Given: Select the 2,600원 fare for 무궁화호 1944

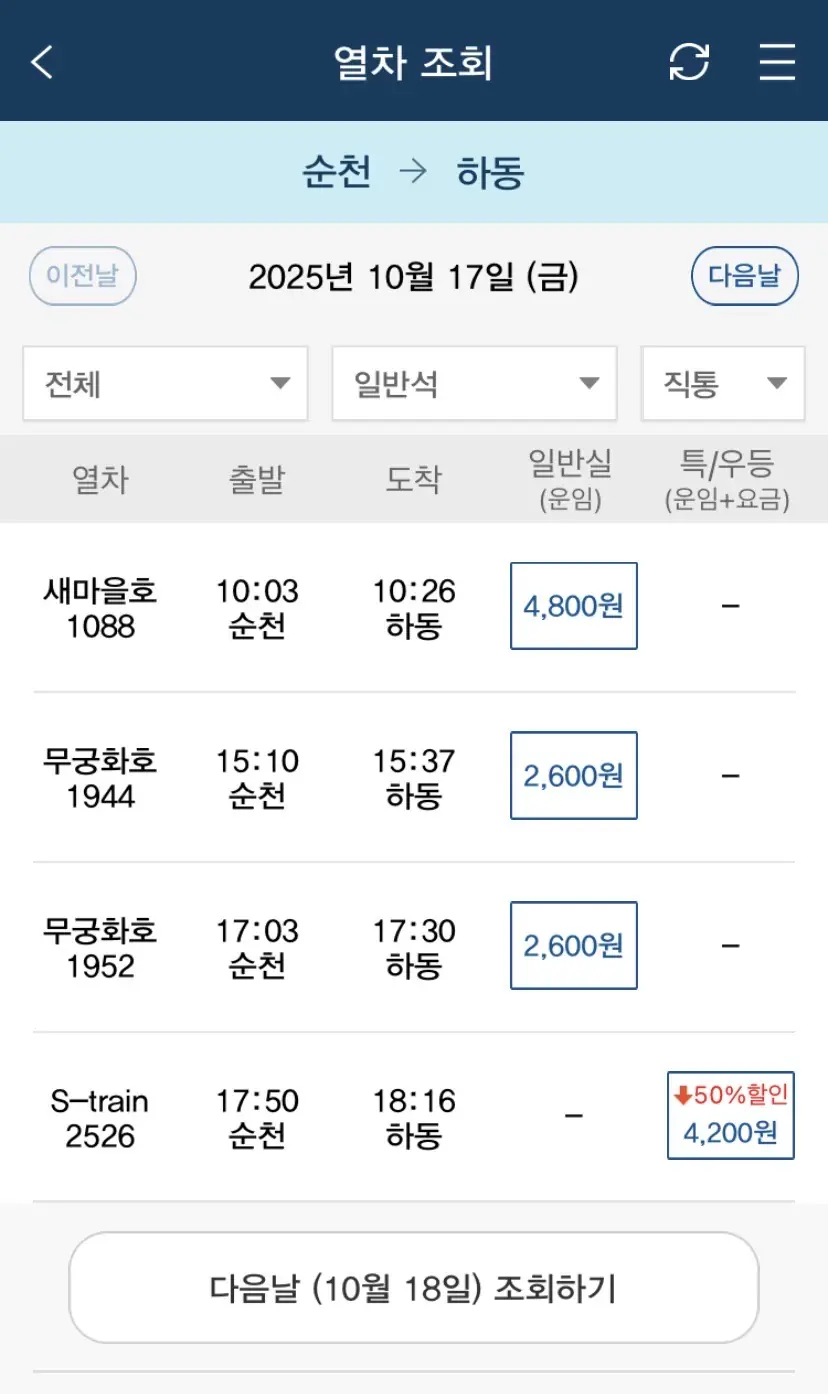Looking at the screenshot, I should 574,776.
